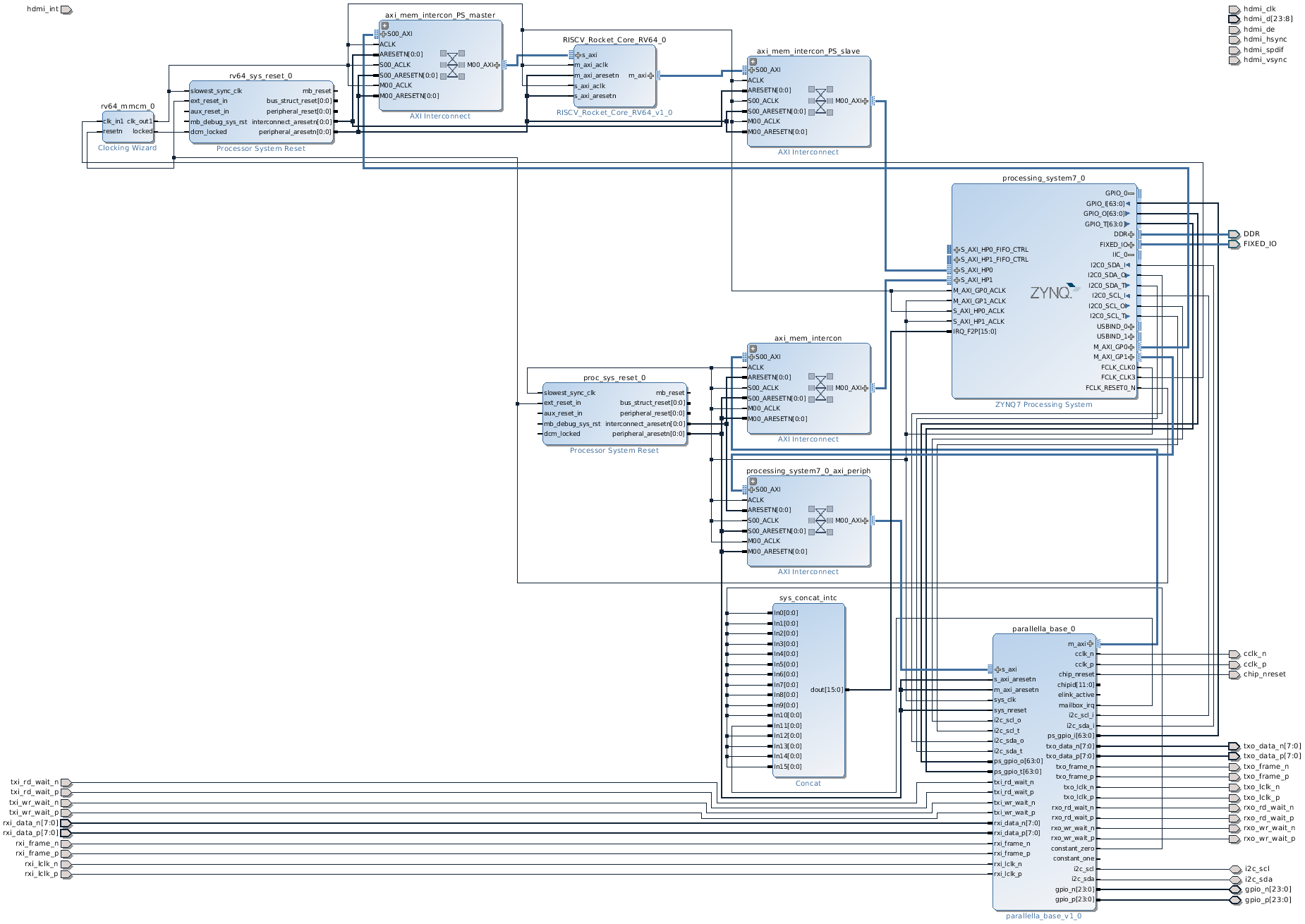The width and height of the screenshot is (1305, 924).
Task: Select the i2c_scl bidirectional port symbol
Action: (1235, 870)
